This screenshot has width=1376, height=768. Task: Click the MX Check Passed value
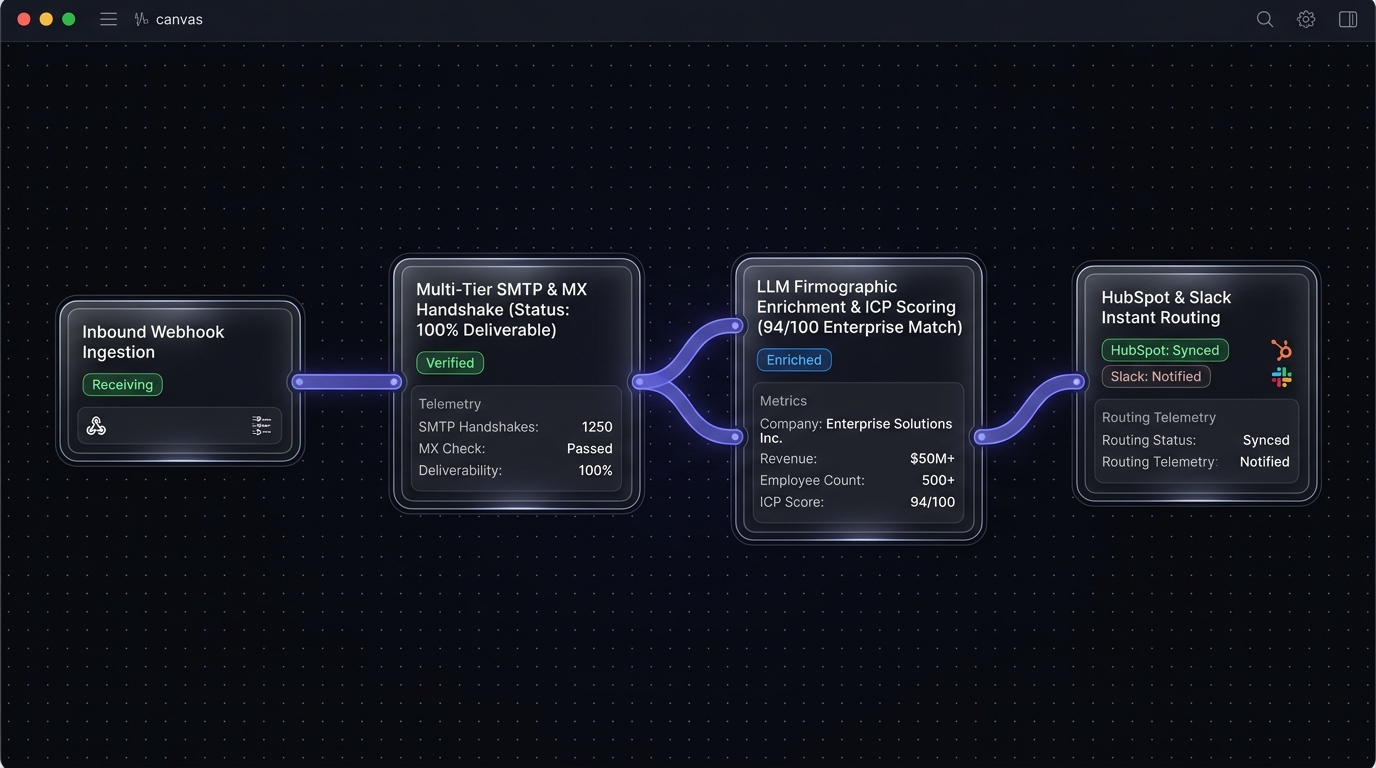click(x=590, y=449)
